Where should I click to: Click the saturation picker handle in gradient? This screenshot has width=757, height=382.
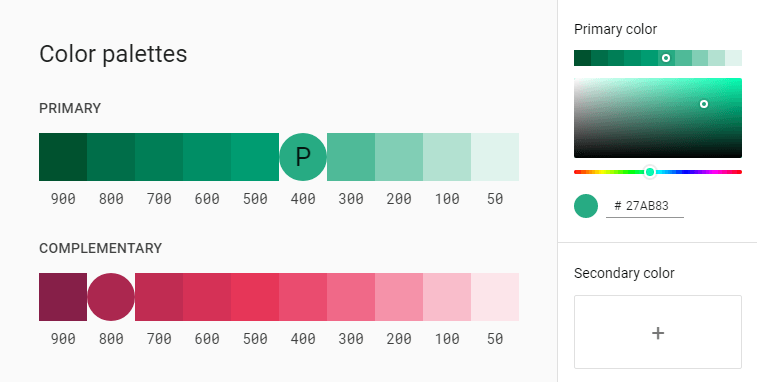point(704,104)
